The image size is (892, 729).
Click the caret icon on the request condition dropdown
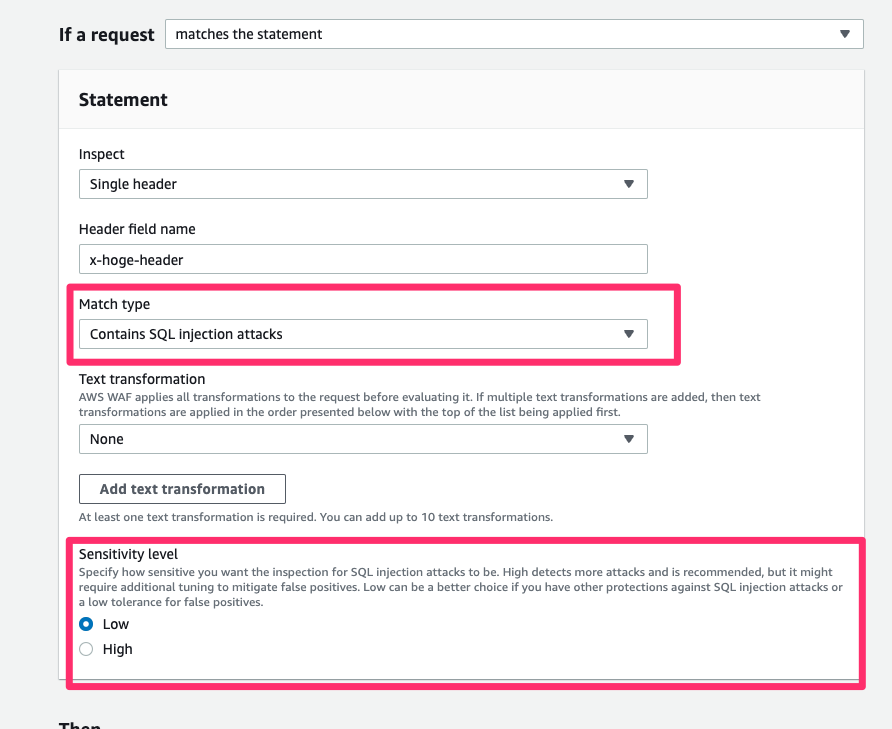(x=845, y=34)
